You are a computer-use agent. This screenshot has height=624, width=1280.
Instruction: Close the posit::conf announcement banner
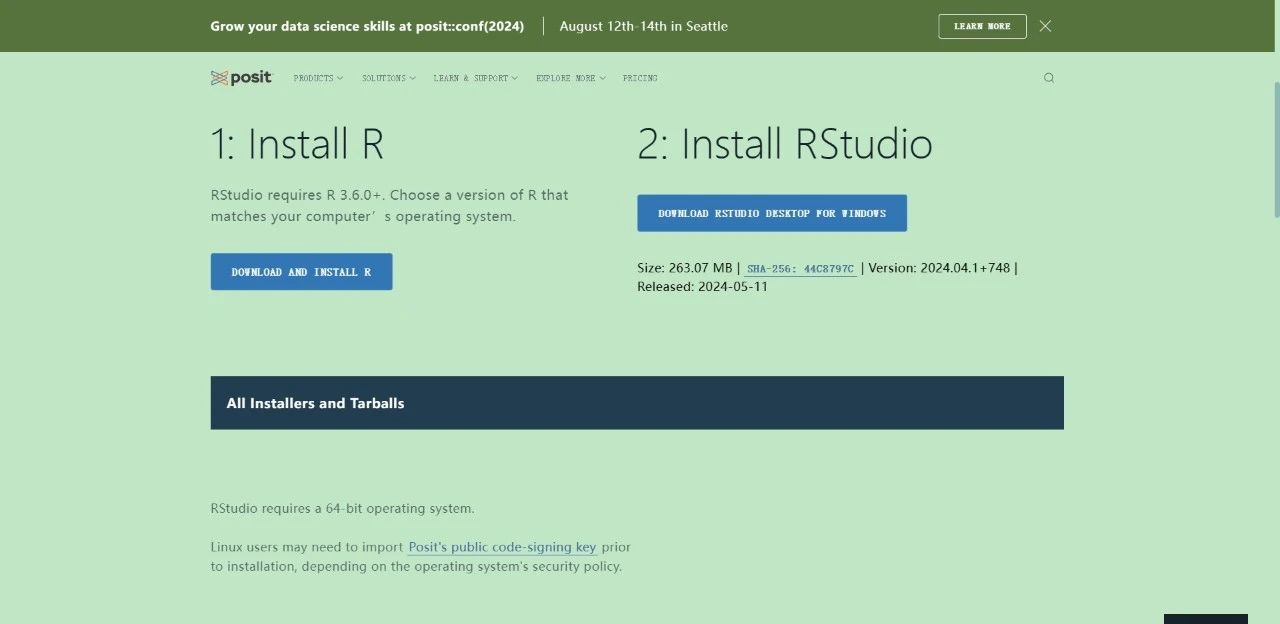[x=1045, y=26]
